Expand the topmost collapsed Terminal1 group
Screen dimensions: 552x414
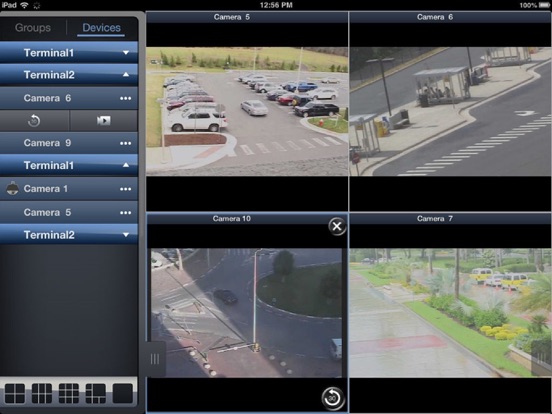point(69,53)
